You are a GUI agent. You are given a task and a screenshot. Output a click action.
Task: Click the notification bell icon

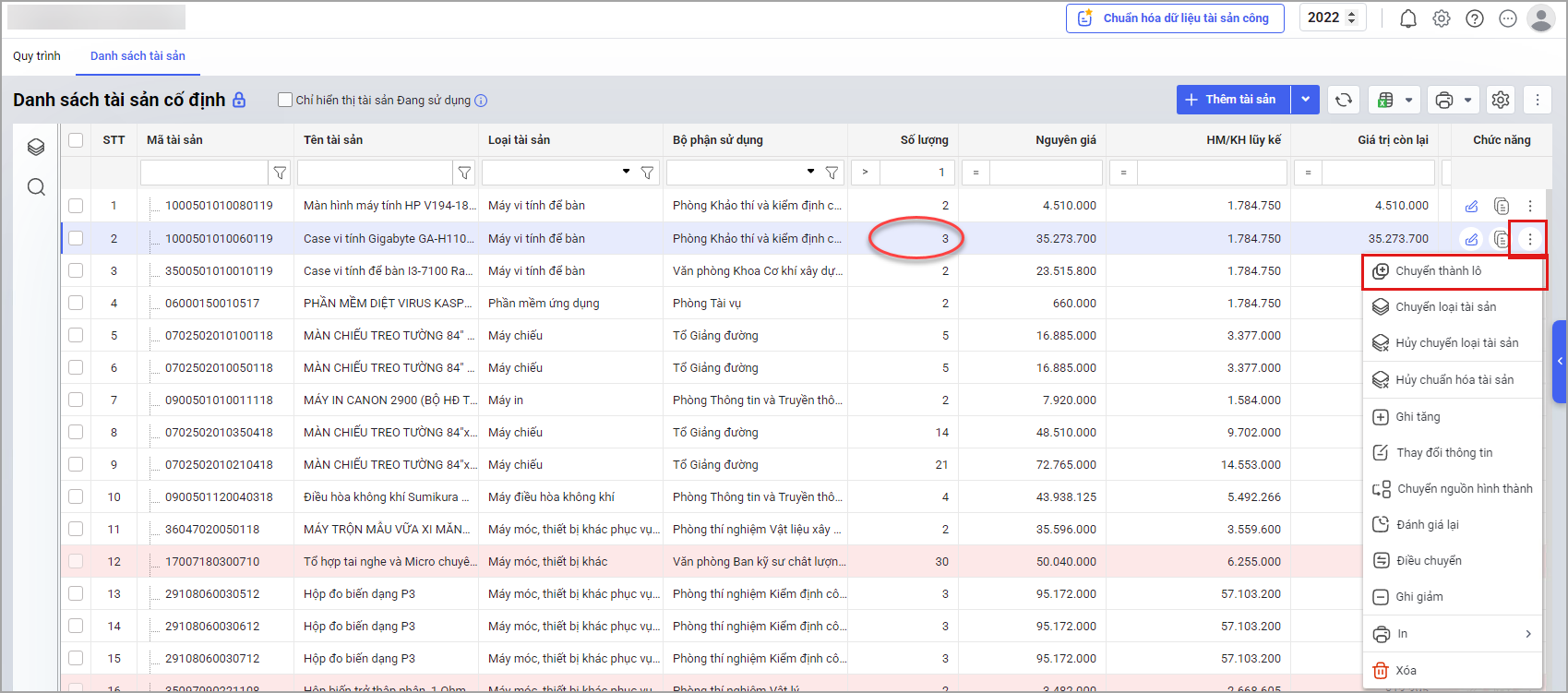tap(1407, 18)
